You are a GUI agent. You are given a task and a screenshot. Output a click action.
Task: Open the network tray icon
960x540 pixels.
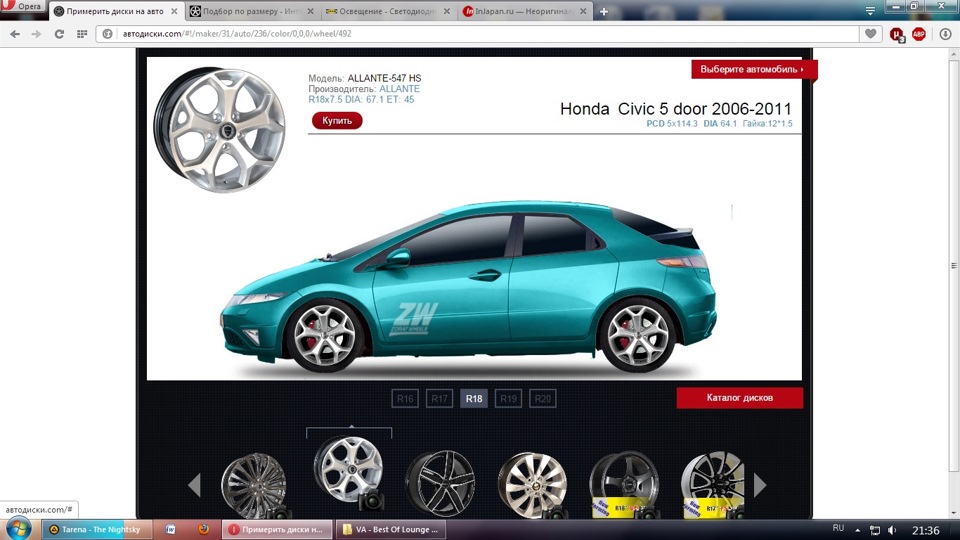coord(875,530)
